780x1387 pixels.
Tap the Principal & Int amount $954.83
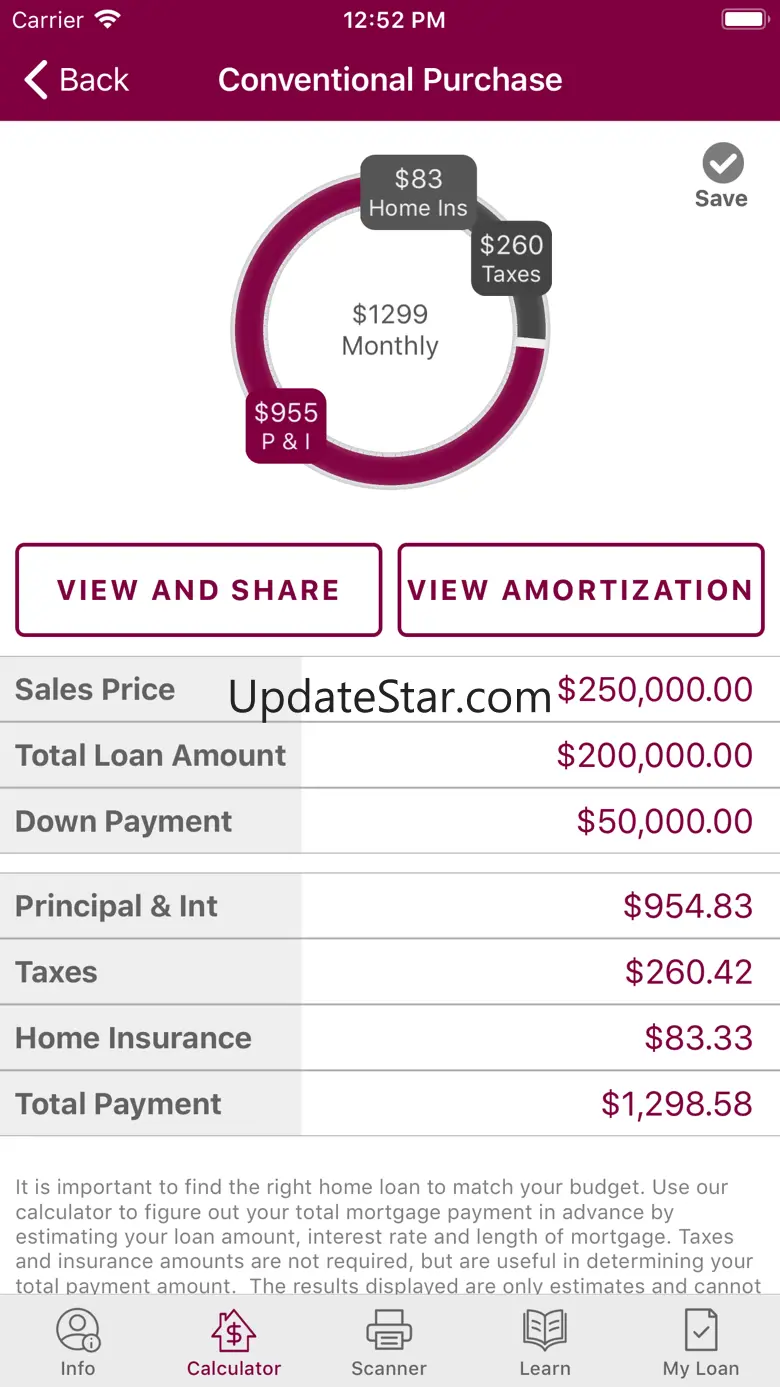tap(687, 906)
